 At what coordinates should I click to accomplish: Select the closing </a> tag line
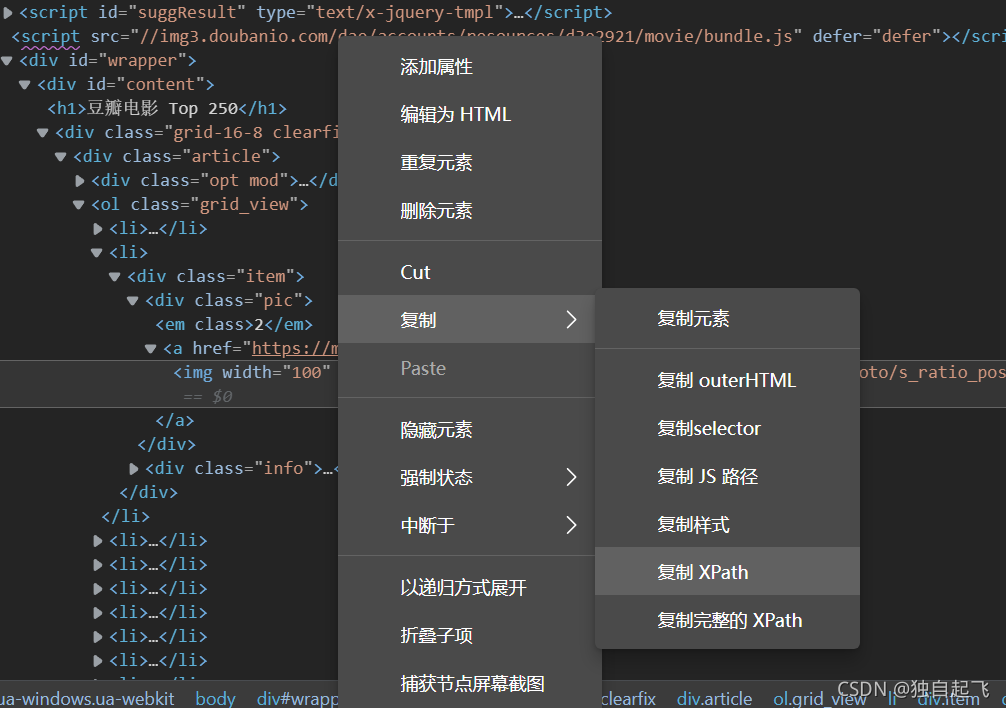pos(175,421)
